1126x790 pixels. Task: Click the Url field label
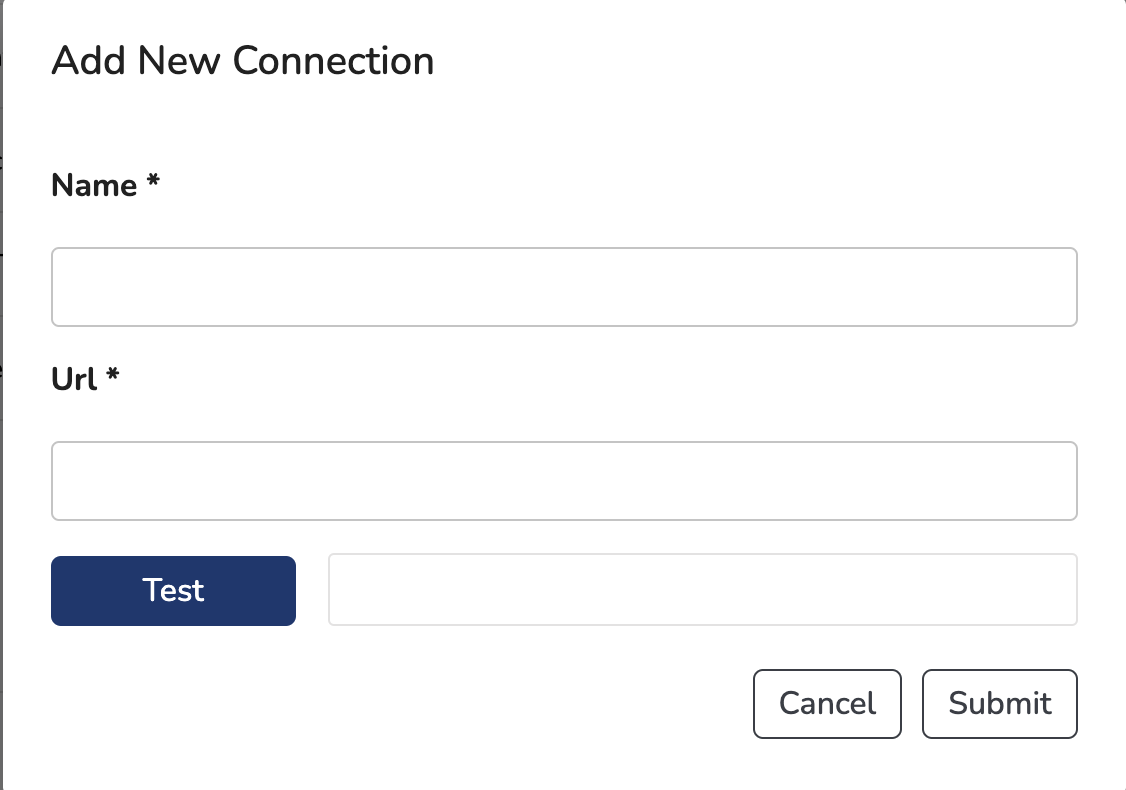74,379
